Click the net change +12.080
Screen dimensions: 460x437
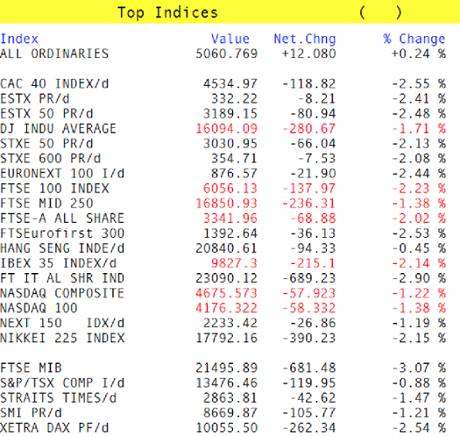click(309, 53)
